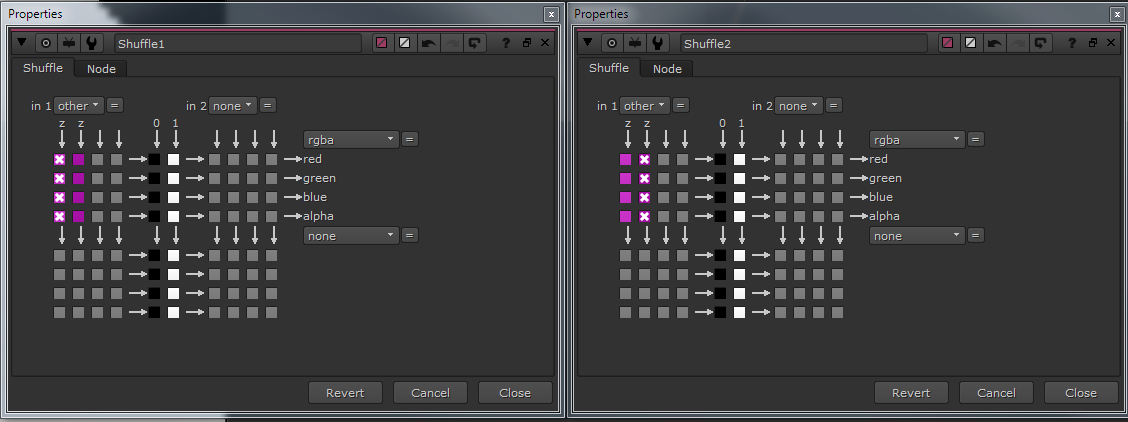Viewport: 1128px width, 422px height.
Task: Select the Shuffle tab in Shuffle2
Action: click(x=609, y=68)
